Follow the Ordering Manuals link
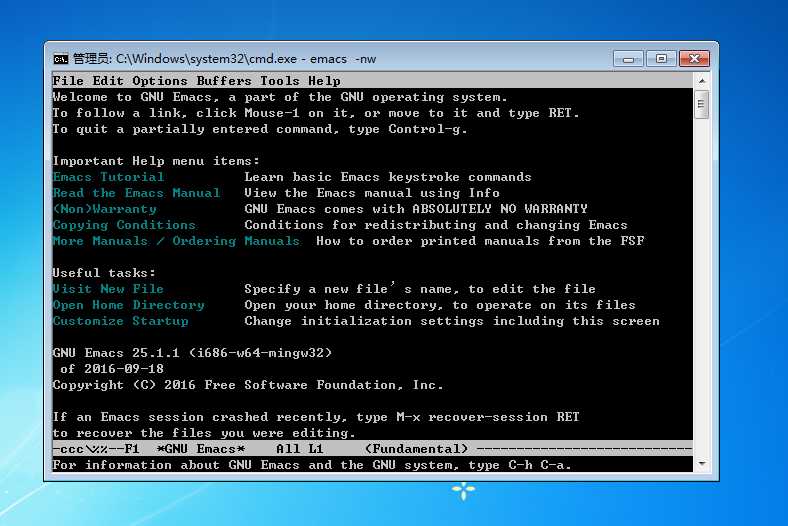788x526 pixels. click(x=236, y=241)
